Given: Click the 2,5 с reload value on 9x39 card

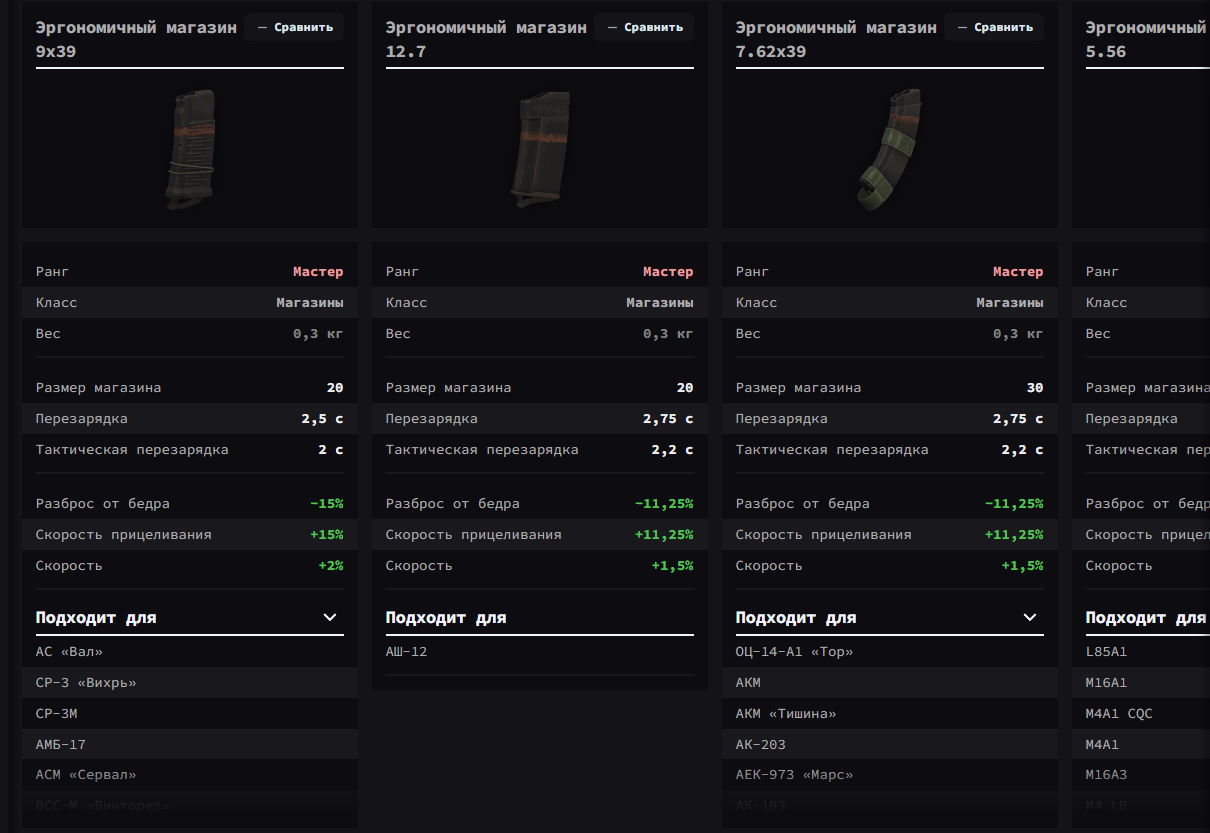Looking at the screenshot, I should click(322, 419).
